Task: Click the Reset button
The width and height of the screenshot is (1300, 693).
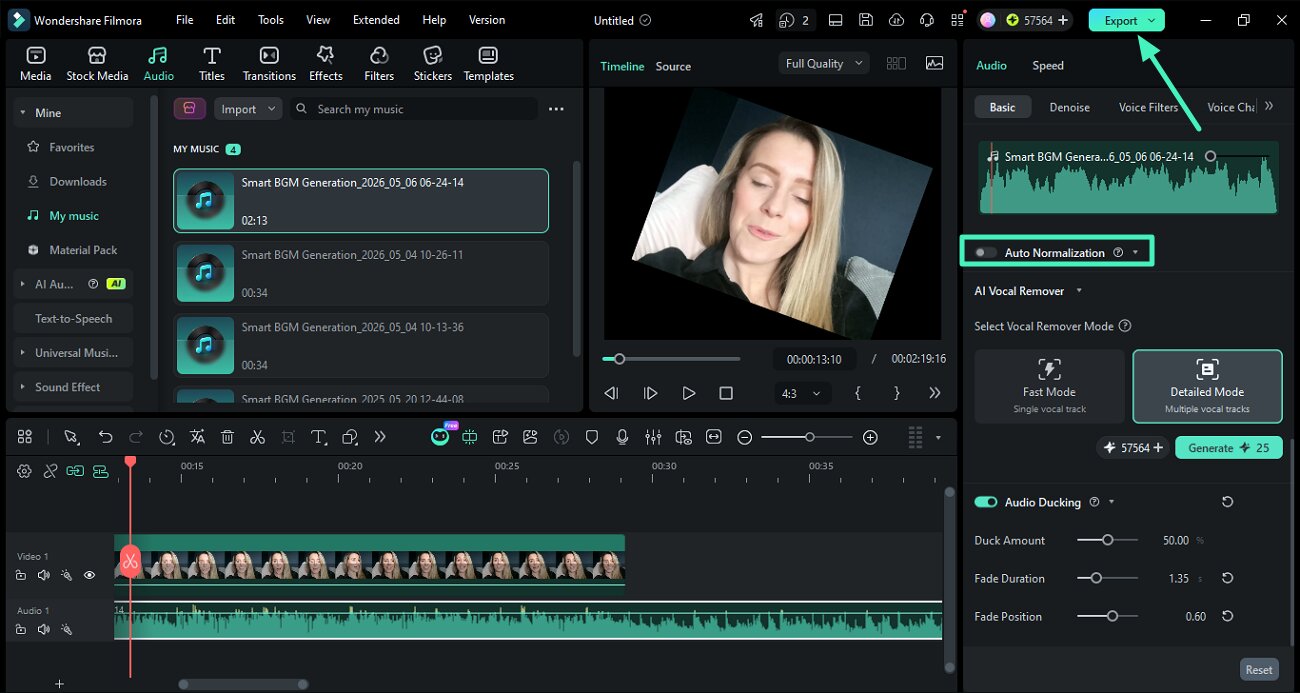Action: pos(1259,670)
